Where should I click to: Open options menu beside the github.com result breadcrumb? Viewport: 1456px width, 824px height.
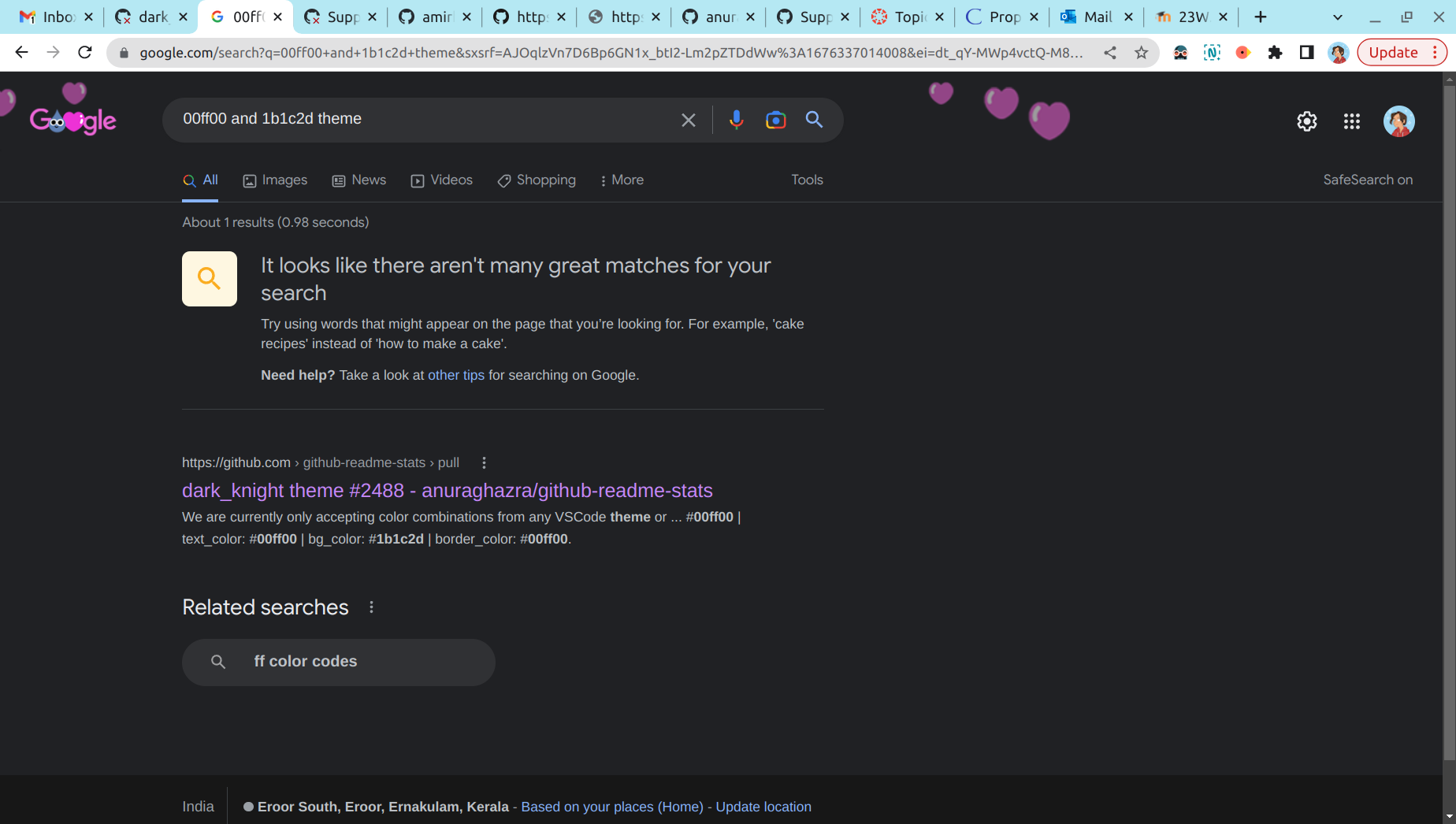pos(484,462)
